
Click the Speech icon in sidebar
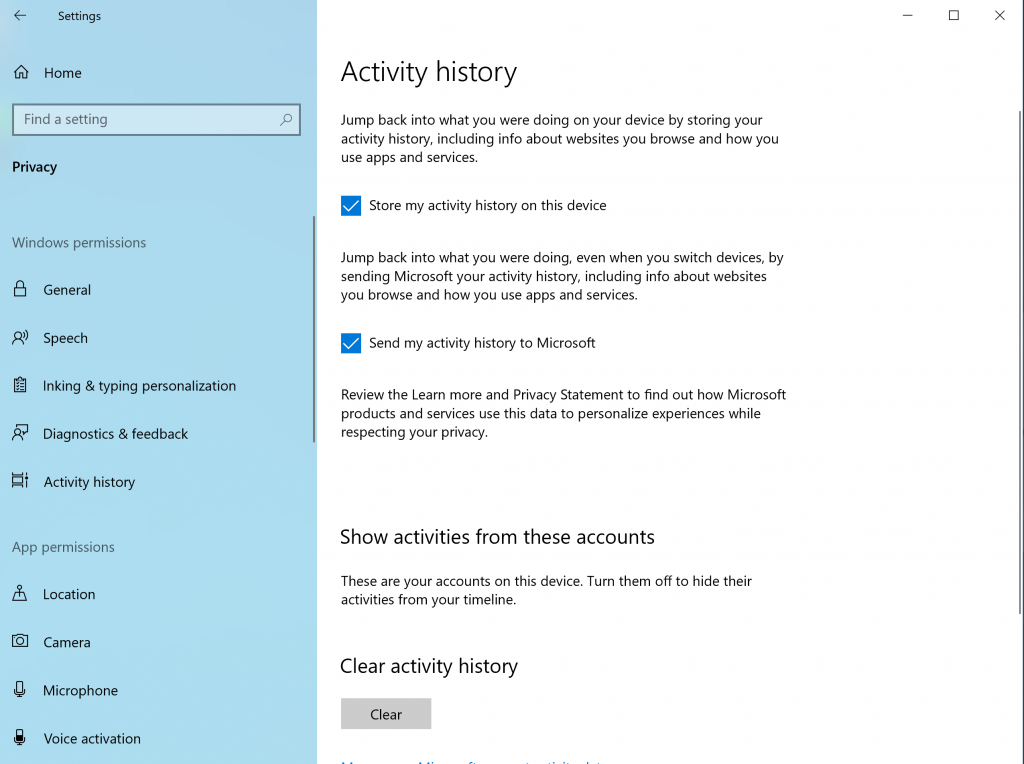[x=20, y=338]
